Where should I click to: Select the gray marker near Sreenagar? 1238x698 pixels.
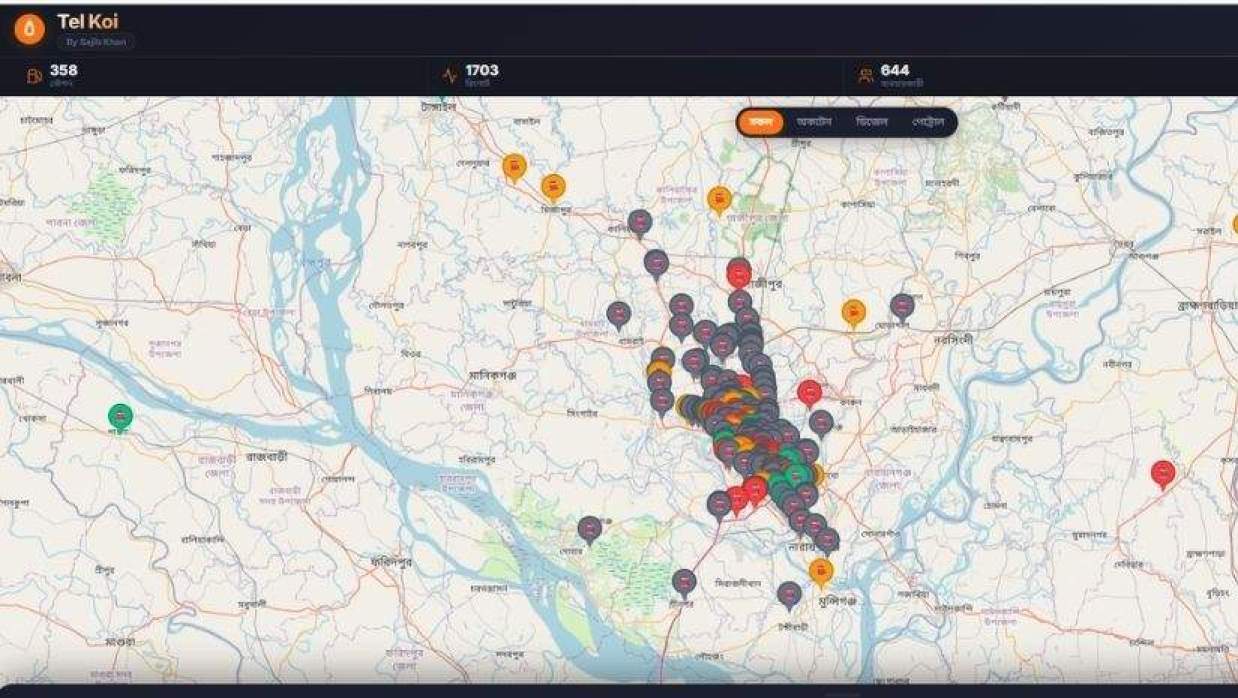click(x=684, y=582)
